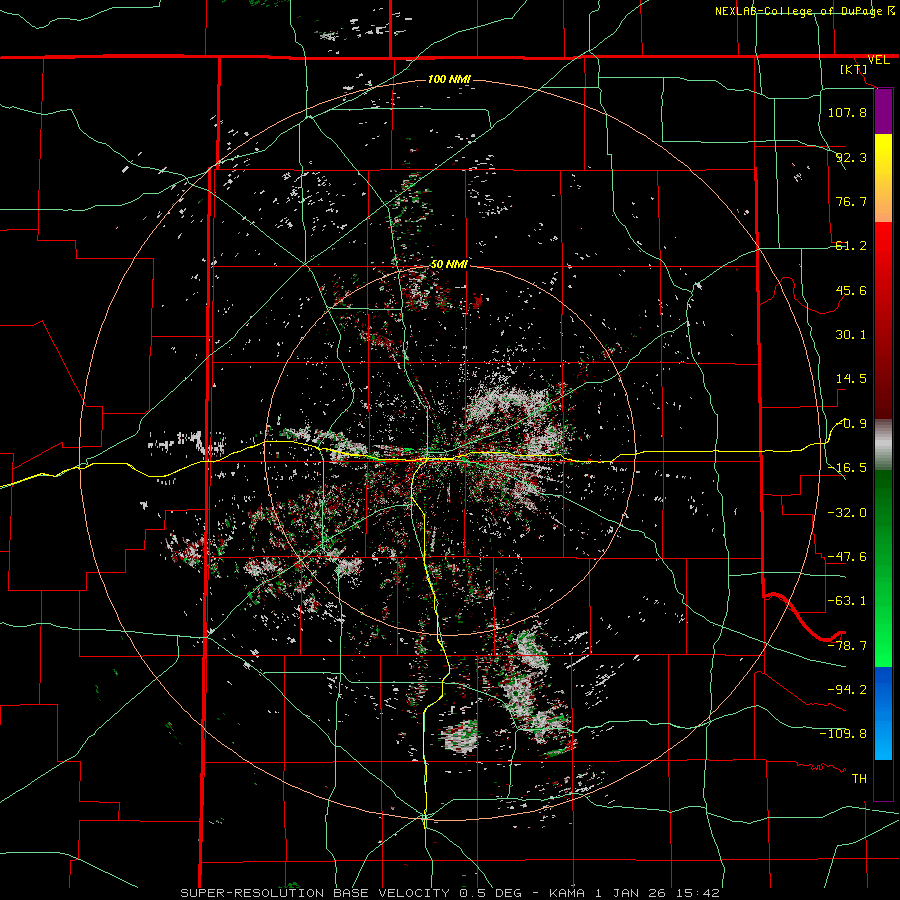Click the 61.2 legend value
Image resolution: width=900 pixels, height=900 pixels.
pyautogui.click(x=851, y=246)
